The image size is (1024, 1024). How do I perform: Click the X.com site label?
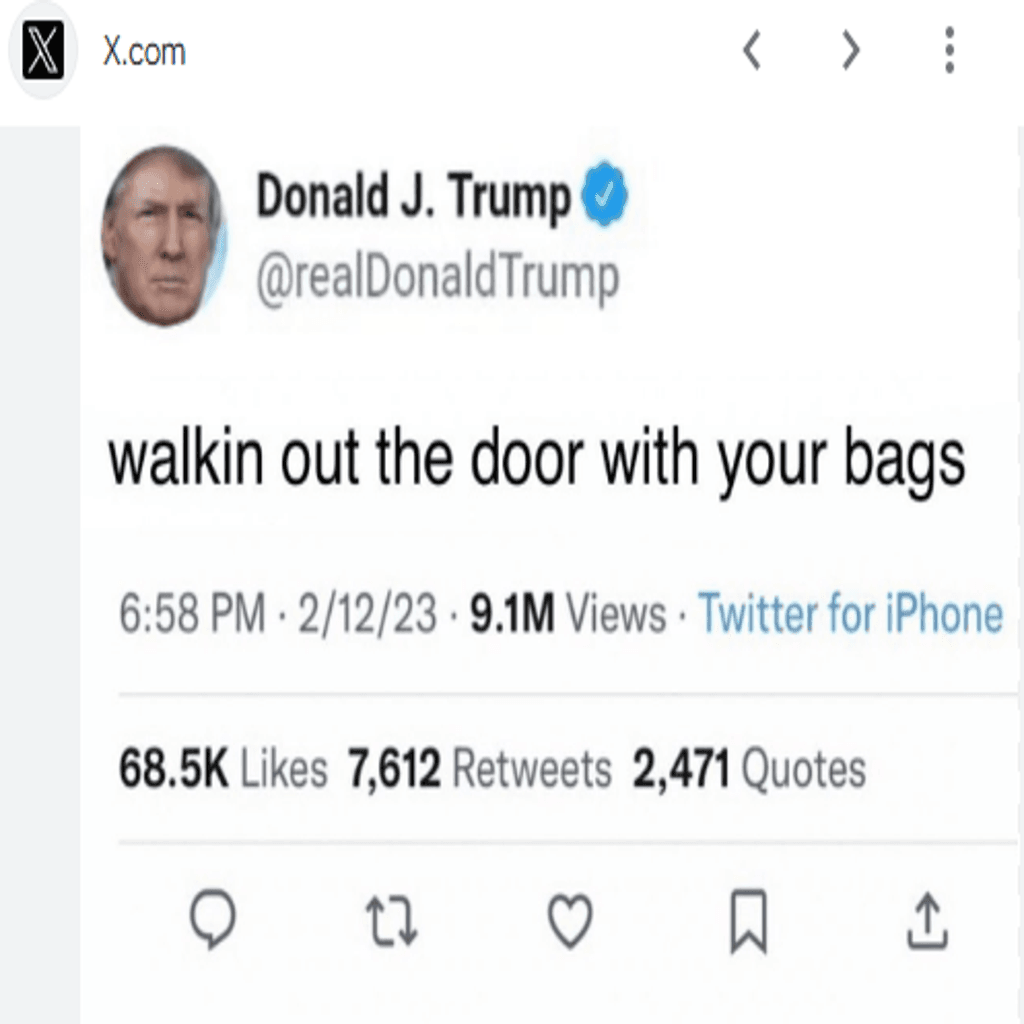point(144,52)
